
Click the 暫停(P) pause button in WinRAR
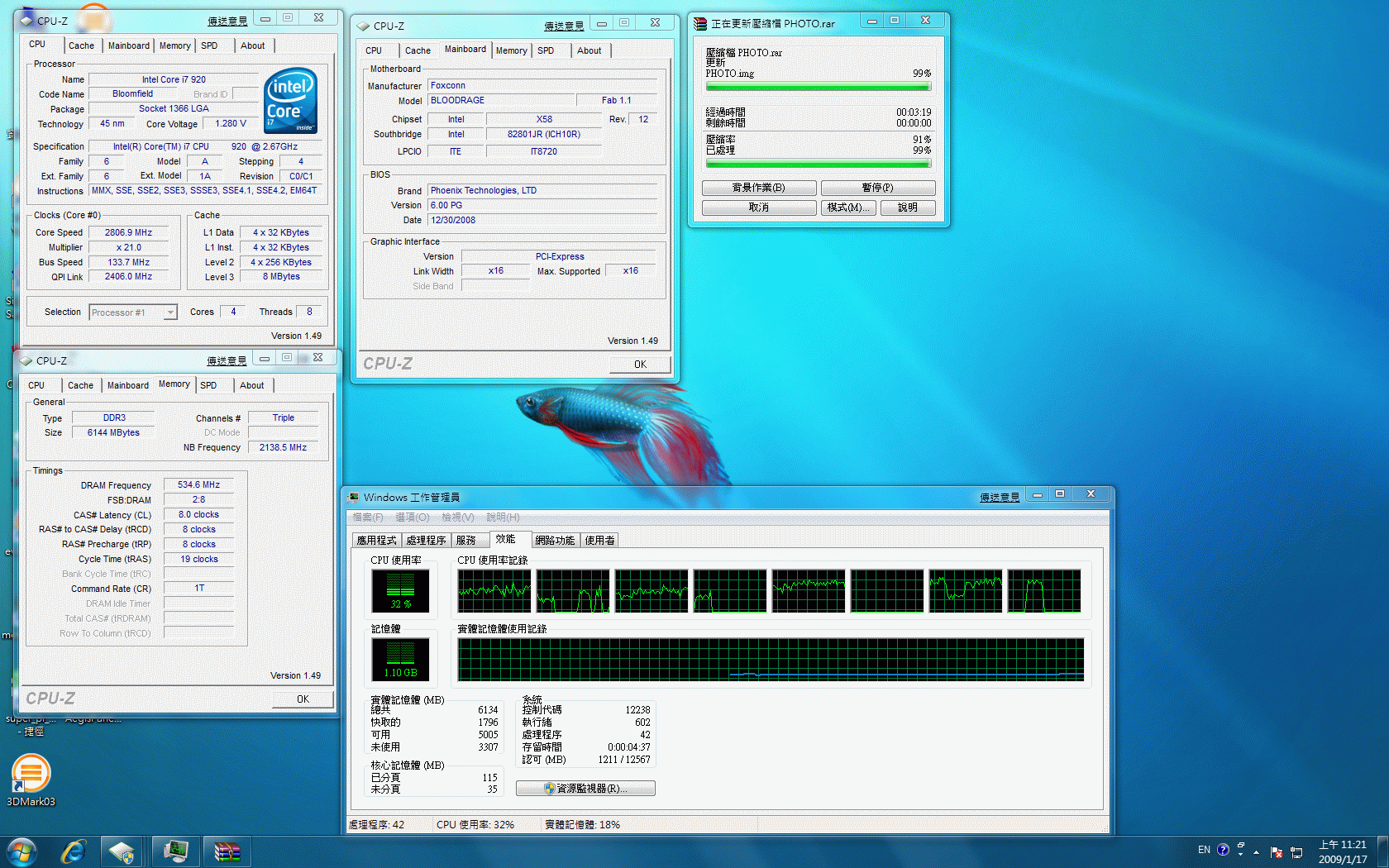click(877, 188)
